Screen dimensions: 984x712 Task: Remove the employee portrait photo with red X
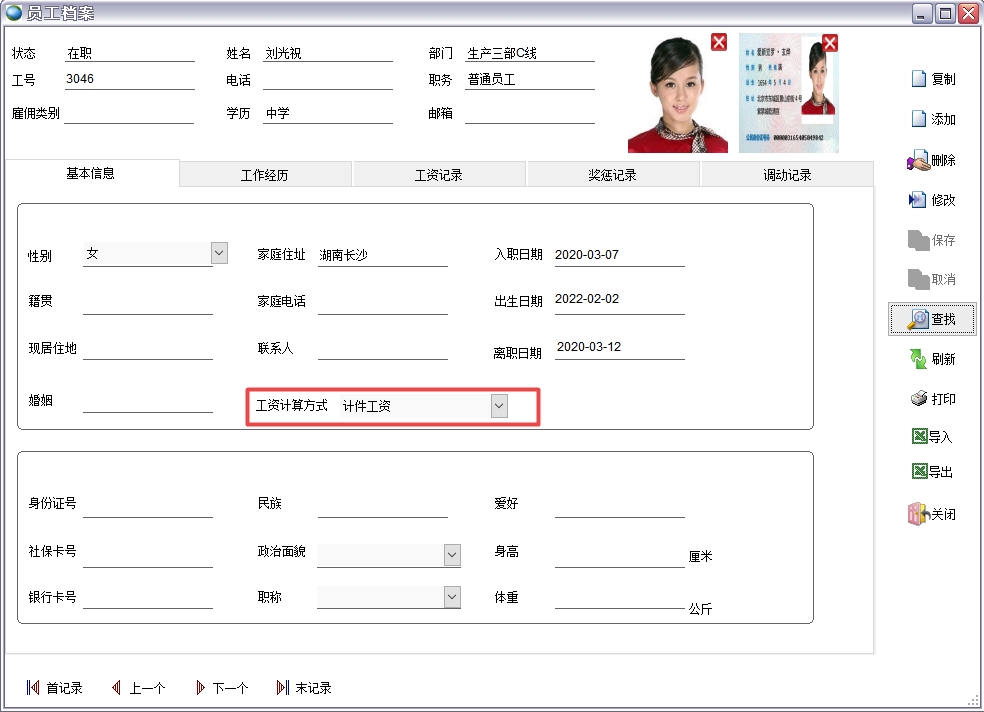pyautogui.click(x=719, y=42)
